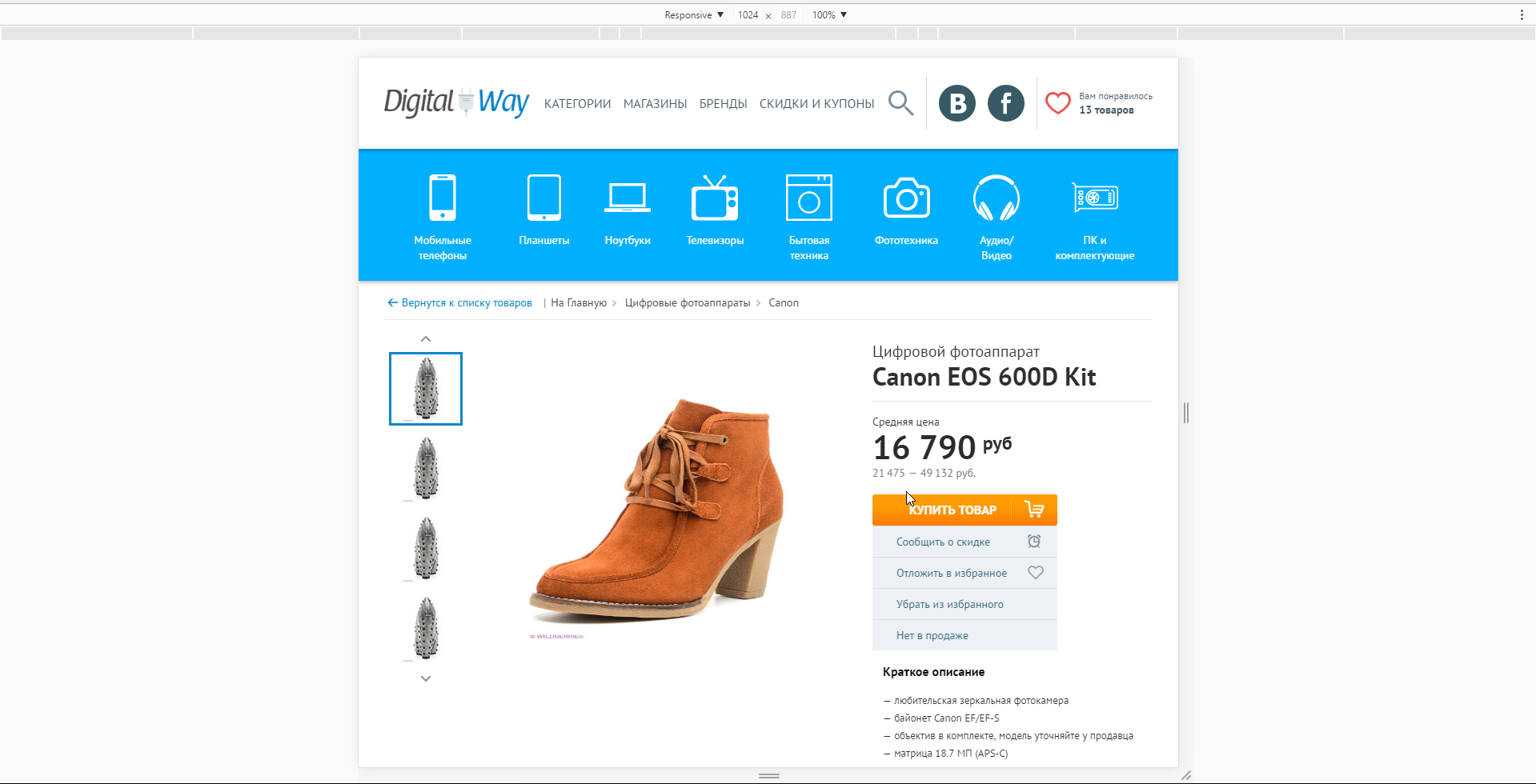
Task: Open the VK social icon
Action: (x=957, y=103)
